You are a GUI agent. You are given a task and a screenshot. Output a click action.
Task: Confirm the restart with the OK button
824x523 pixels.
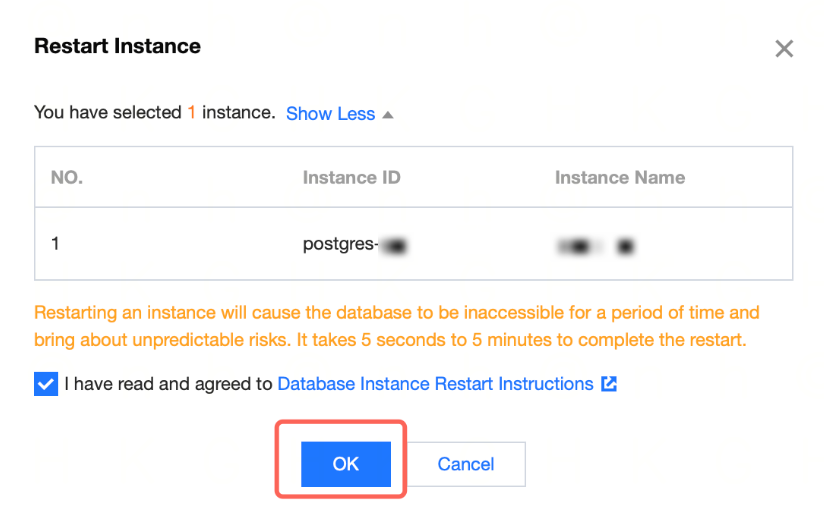point(345,464)
